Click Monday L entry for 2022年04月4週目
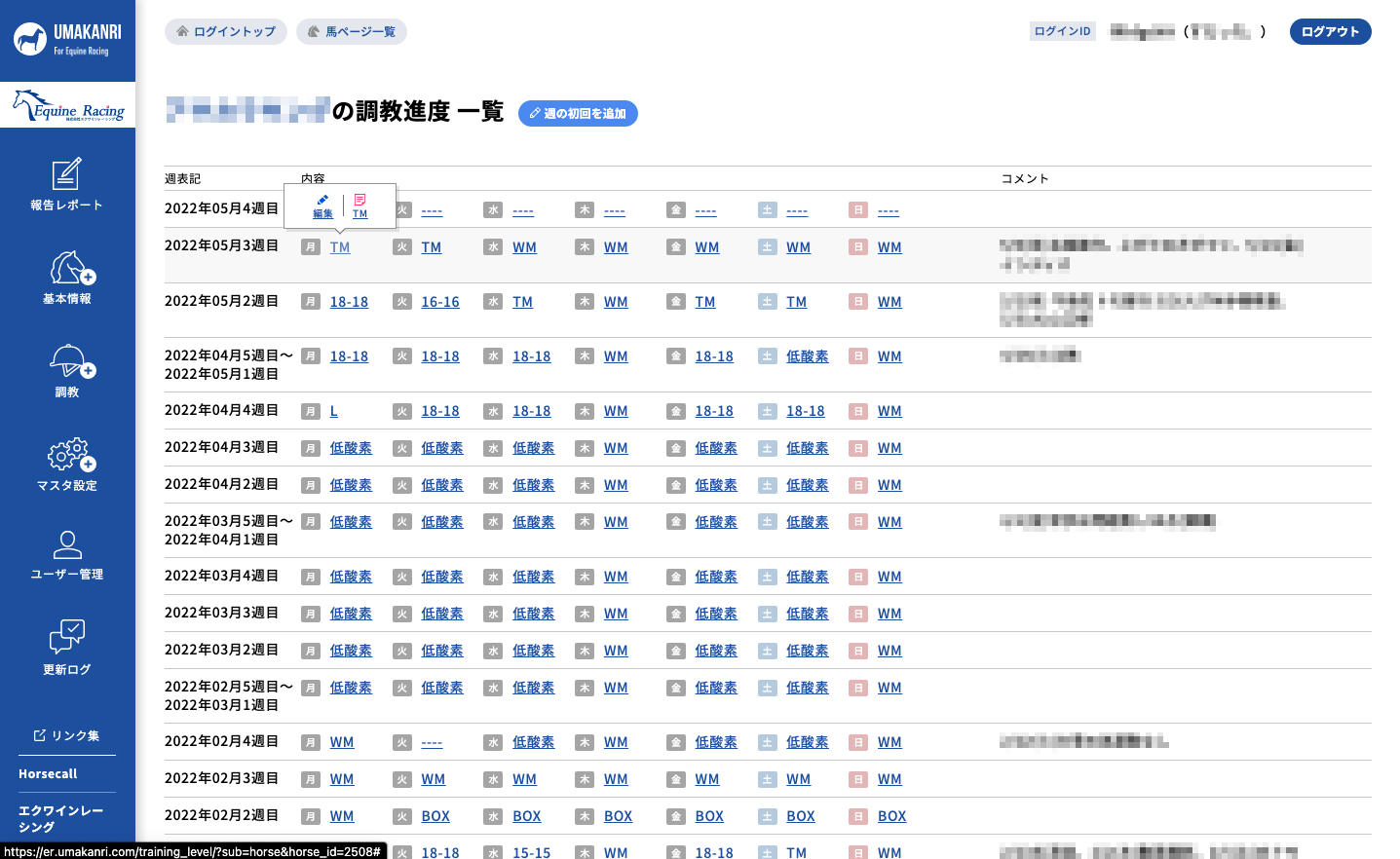 pyautogui.click(x=334, y=411)
